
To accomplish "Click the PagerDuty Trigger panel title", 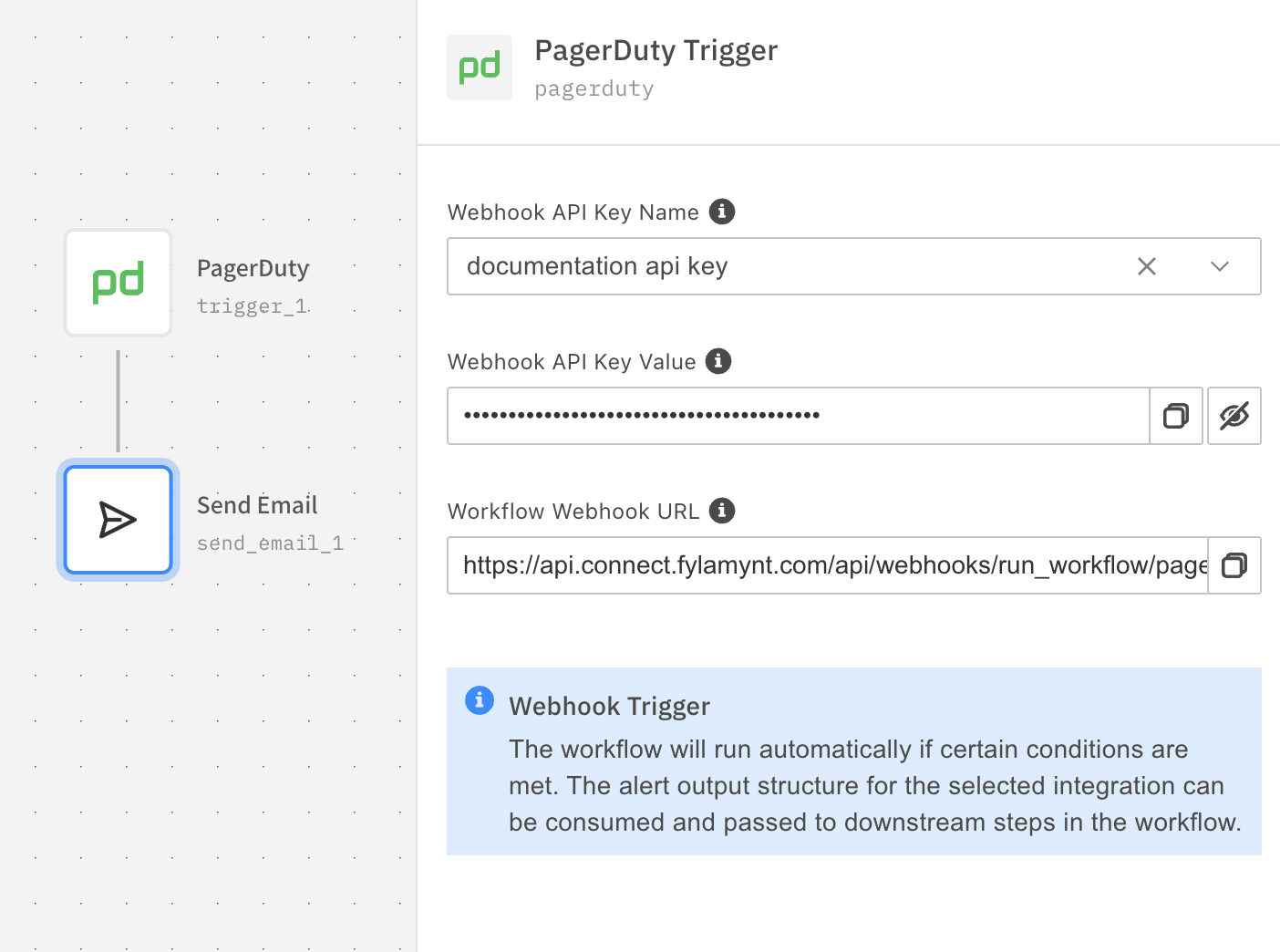I will 655,51.
